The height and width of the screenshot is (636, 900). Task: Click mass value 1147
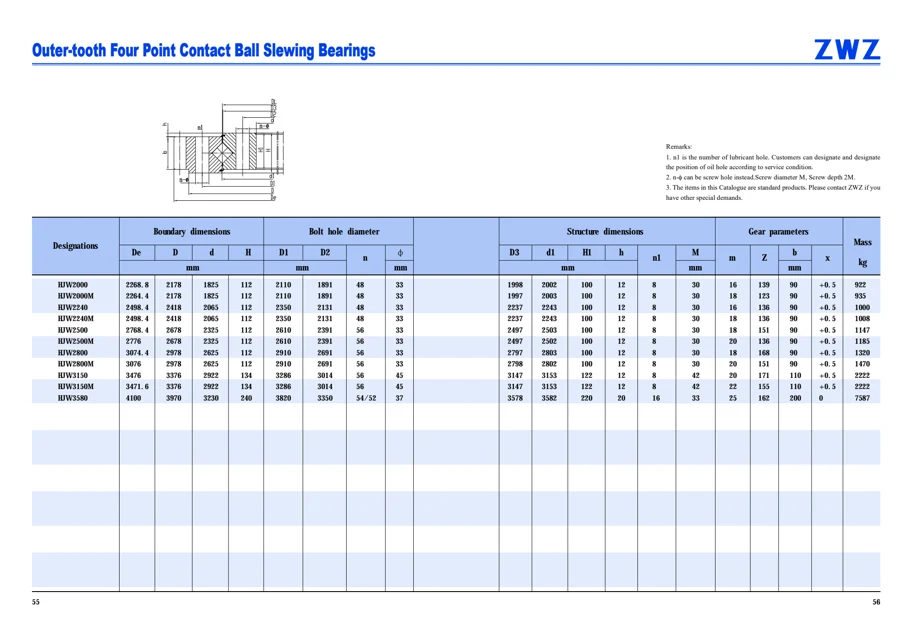pyautogui.click(x=862, y=330)
